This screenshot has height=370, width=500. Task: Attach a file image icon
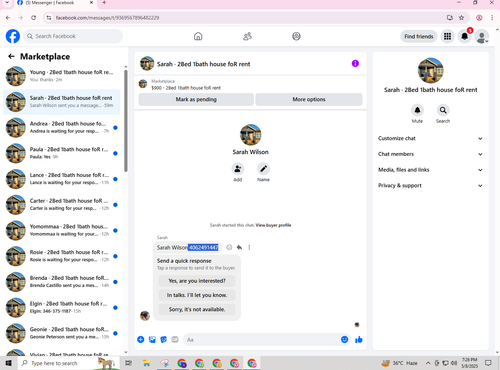click(152, 339)
